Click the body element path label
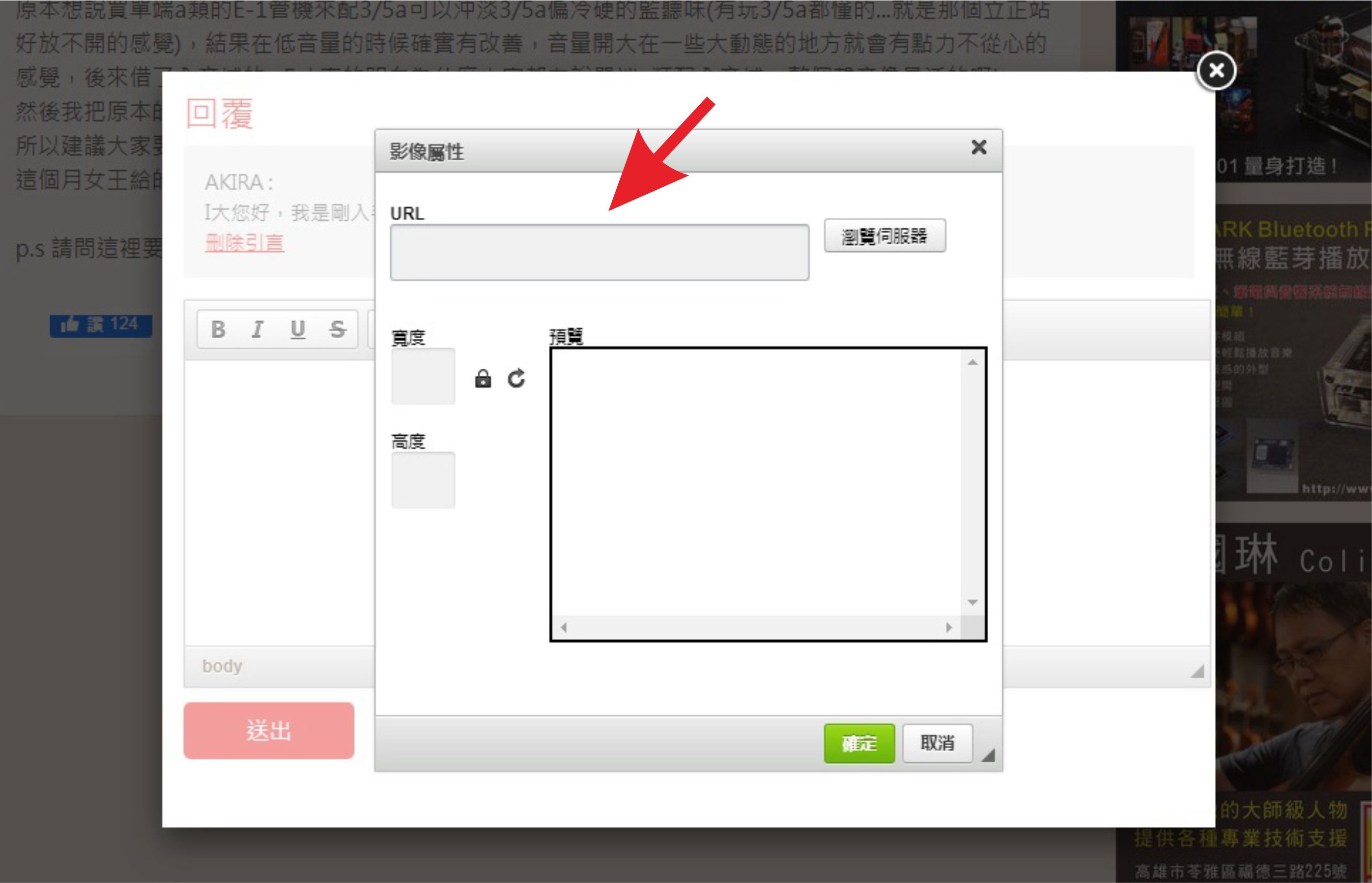This screenshot has width=1372, height=883. pyautogui.click(x=223, y=666)
